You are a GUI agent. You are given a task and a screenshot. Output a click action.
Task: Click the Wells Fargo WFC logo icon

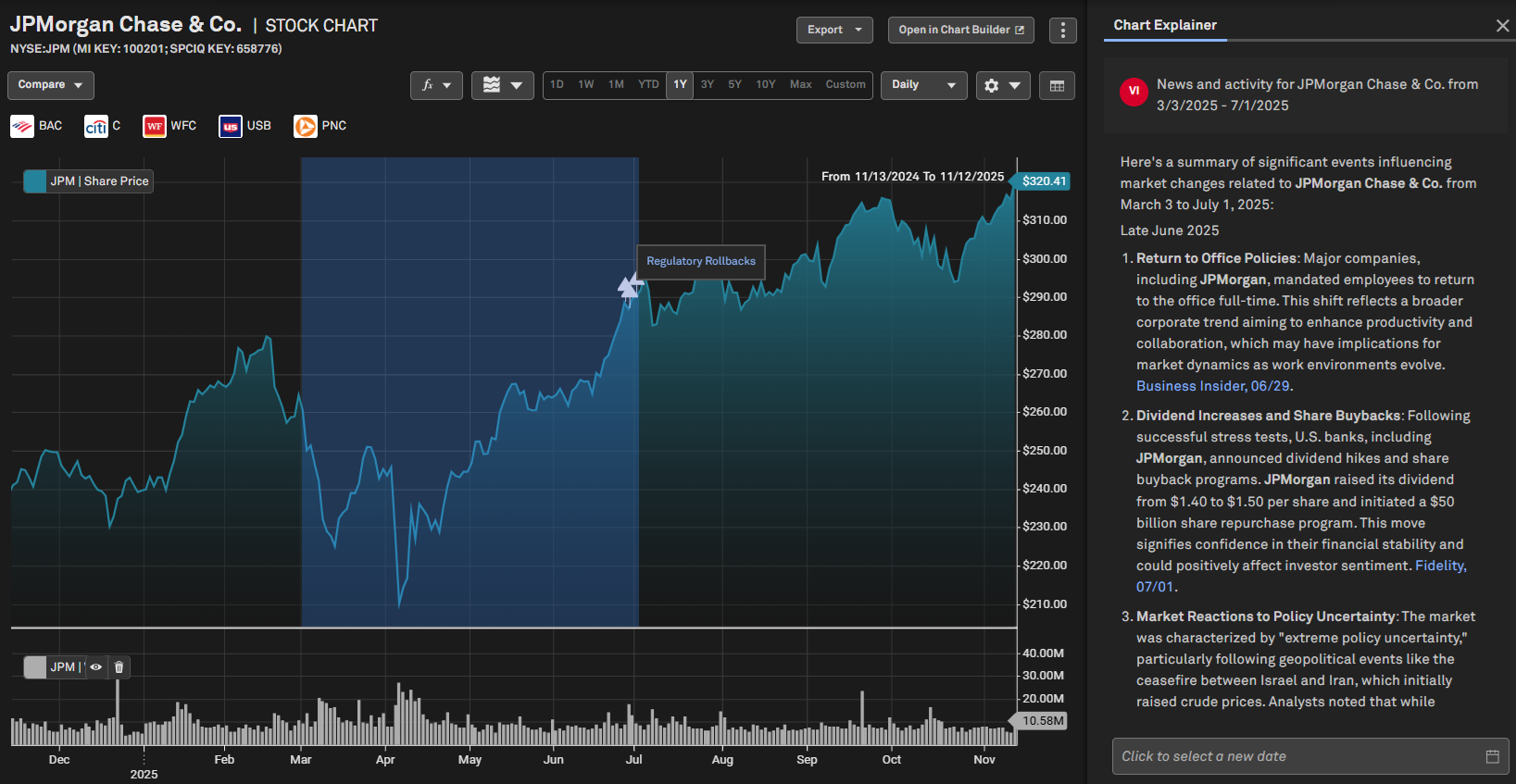pyautogui.click(x=155, y=126)
